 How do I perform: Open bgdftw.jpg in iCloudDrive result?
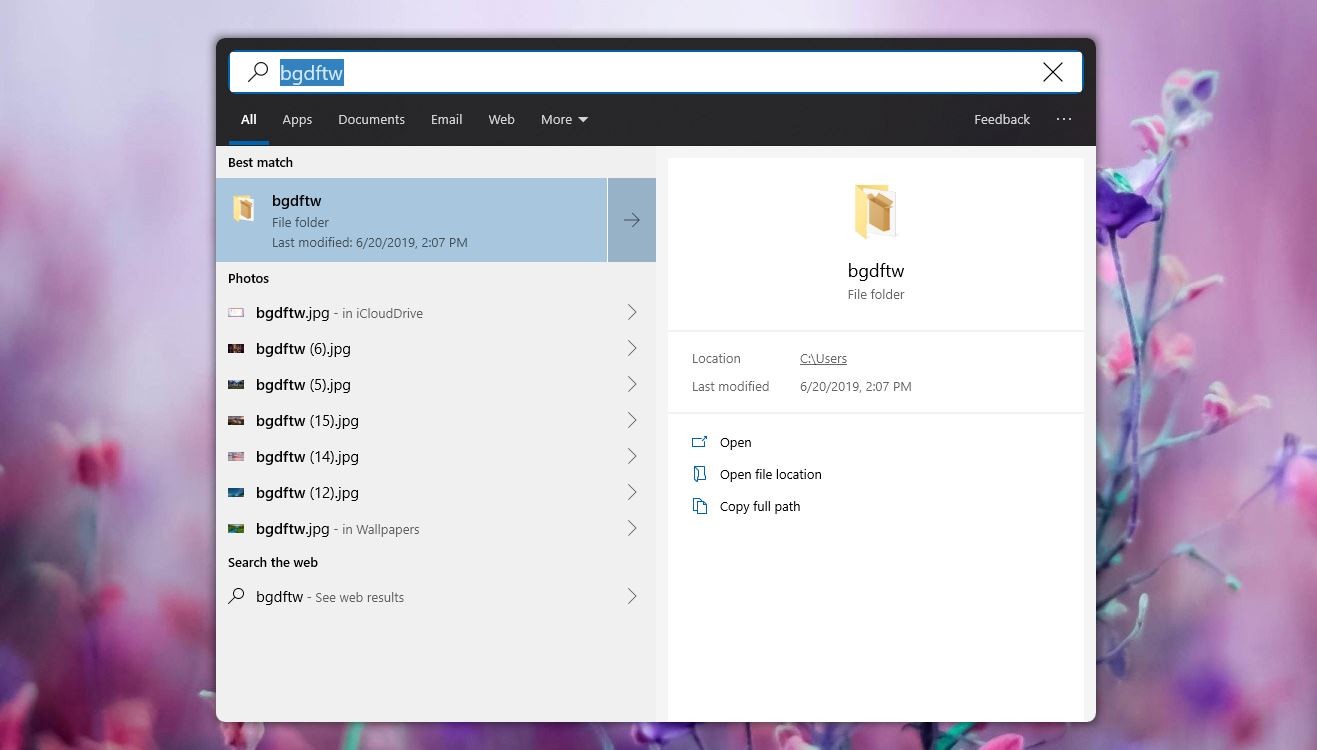[x=411, y=313]
